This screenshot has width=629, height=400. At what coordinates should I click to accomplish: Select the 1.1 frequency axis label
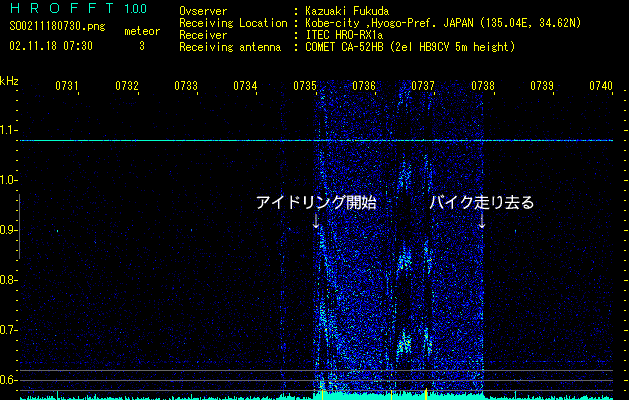point(9,130)
